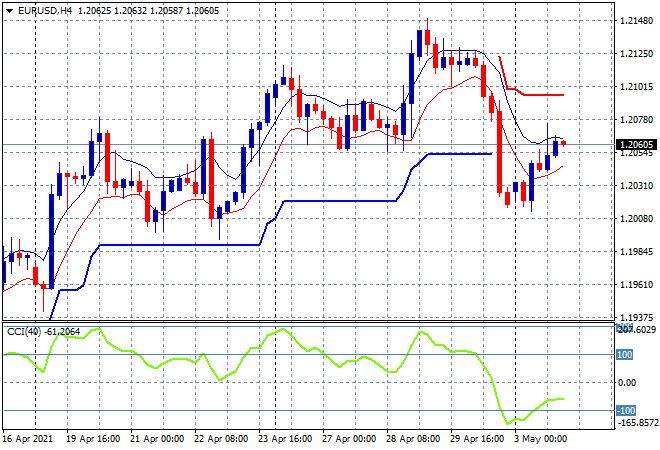The height and width of the screenshot is (450, 660).
Task: Click the CCI -100 level label
Action: (x=626, y=410)
